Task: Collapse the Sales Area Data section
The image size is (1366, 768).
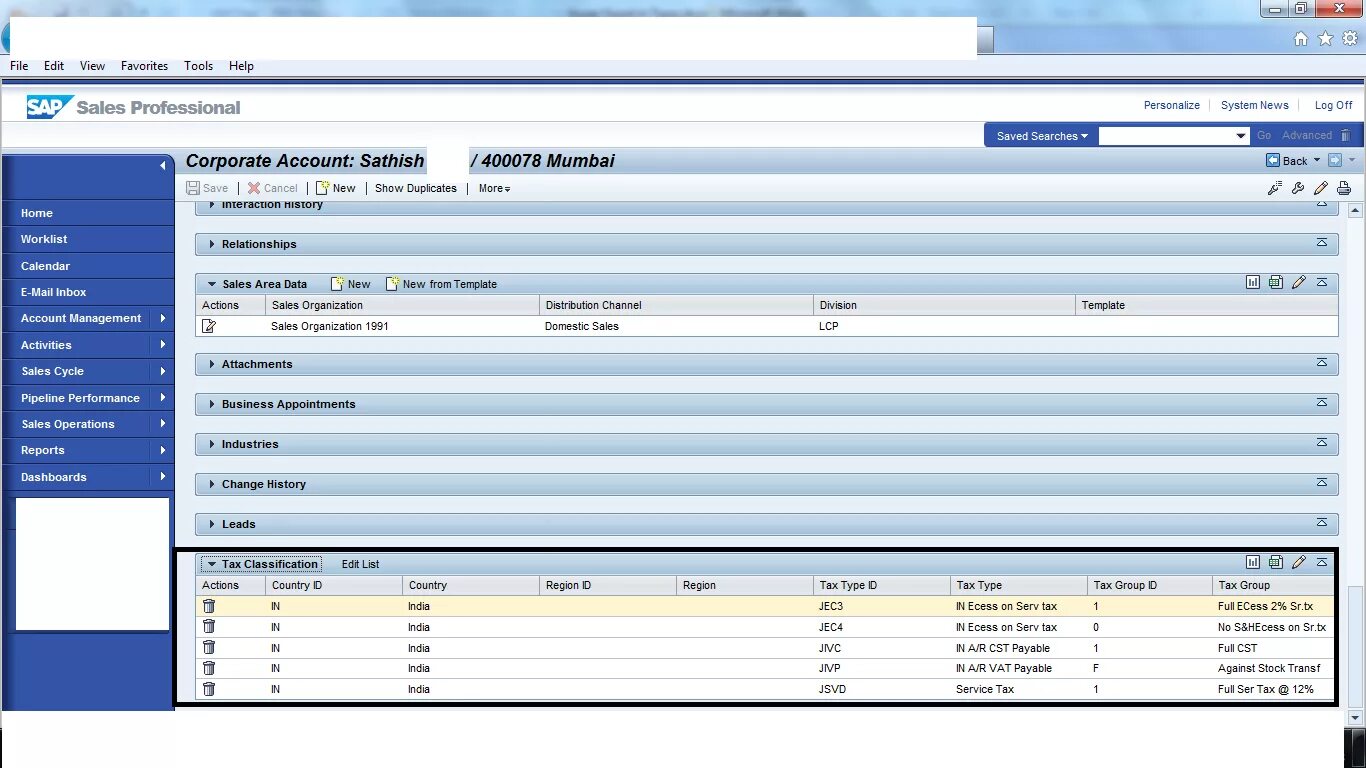Action: 212,284
